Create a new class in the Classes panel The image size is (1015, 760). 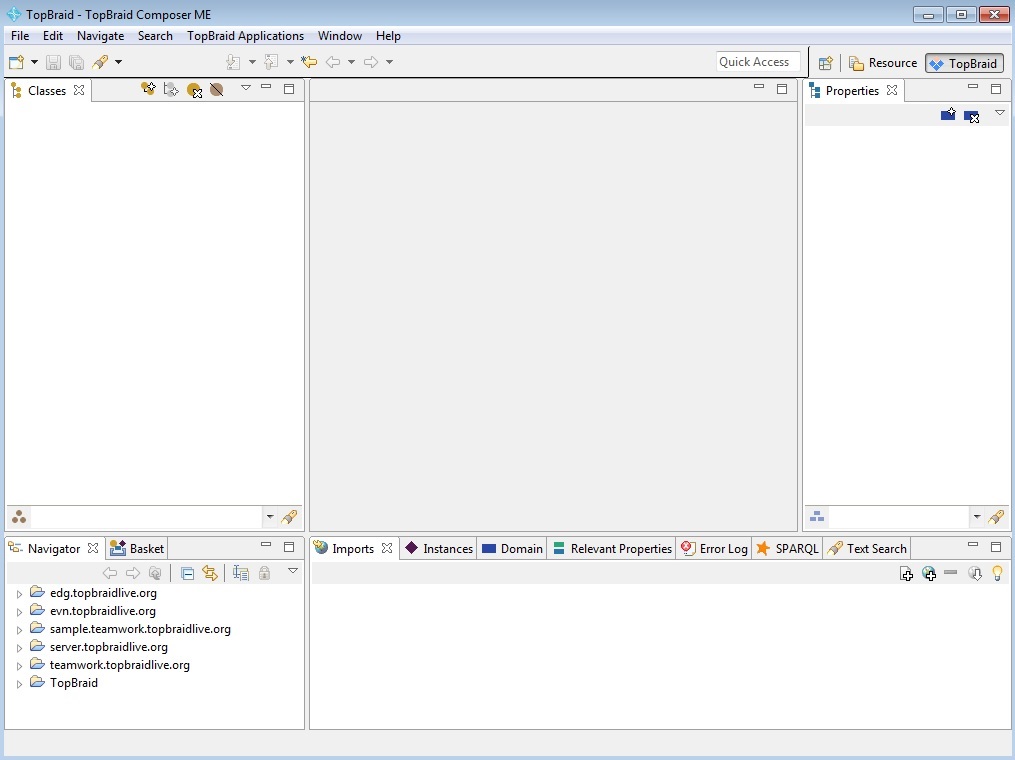pyautogui.click(x=148, y=89)
